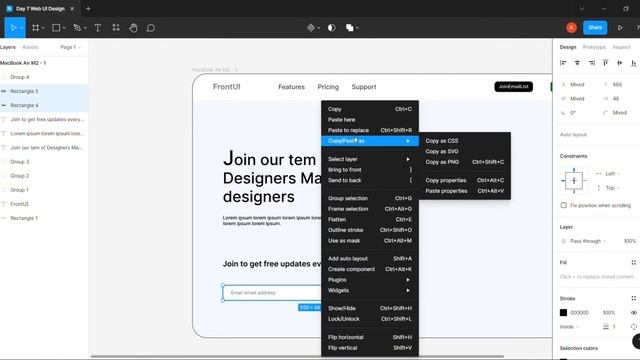Click Align top icon
Image resolution: width=640 pixels, height=360 pixels.
tap(605, 62)
